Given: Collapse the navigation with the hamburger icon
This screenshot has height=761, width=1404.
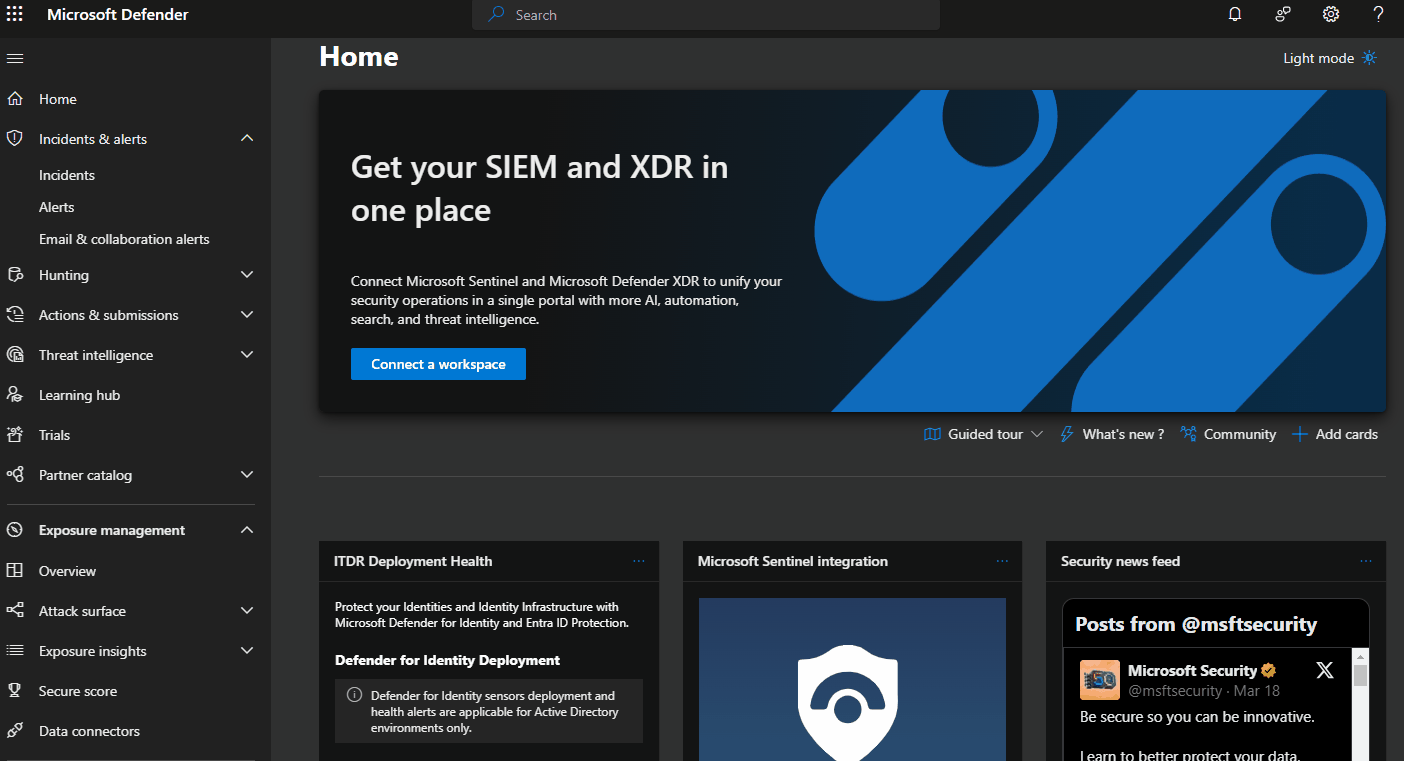Looking at the screenshot, I should [14, 57].
